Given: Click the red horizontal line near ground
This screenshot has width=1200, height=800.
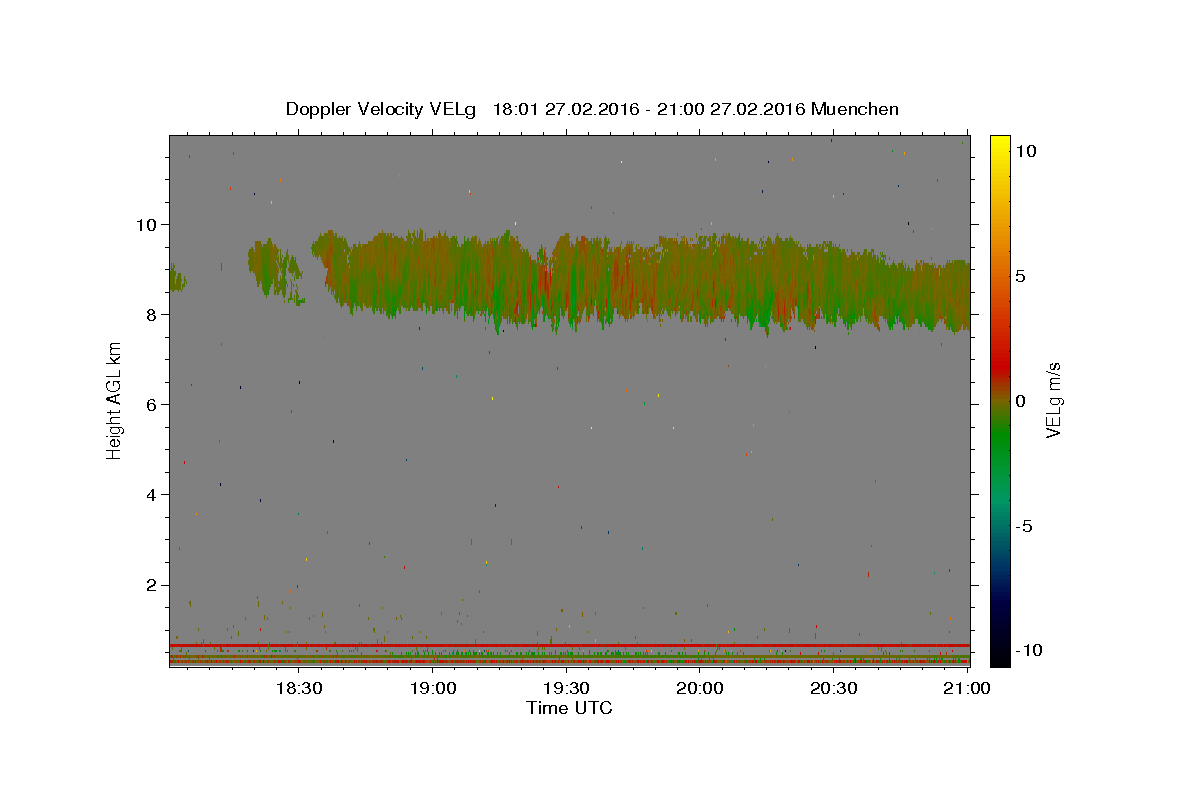Looking at the screenshot, I should point(569,645).
